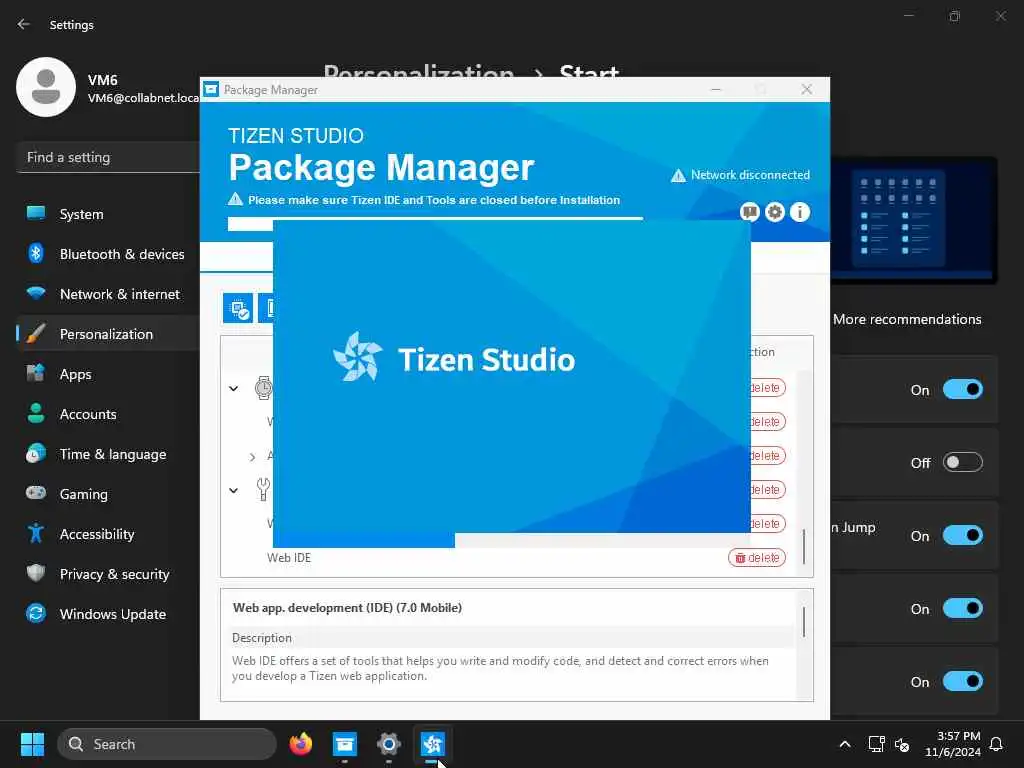Viewport: 1024px width, 768px height.
Task: Select Personalization in Settings sidebar
Action: 108,334
